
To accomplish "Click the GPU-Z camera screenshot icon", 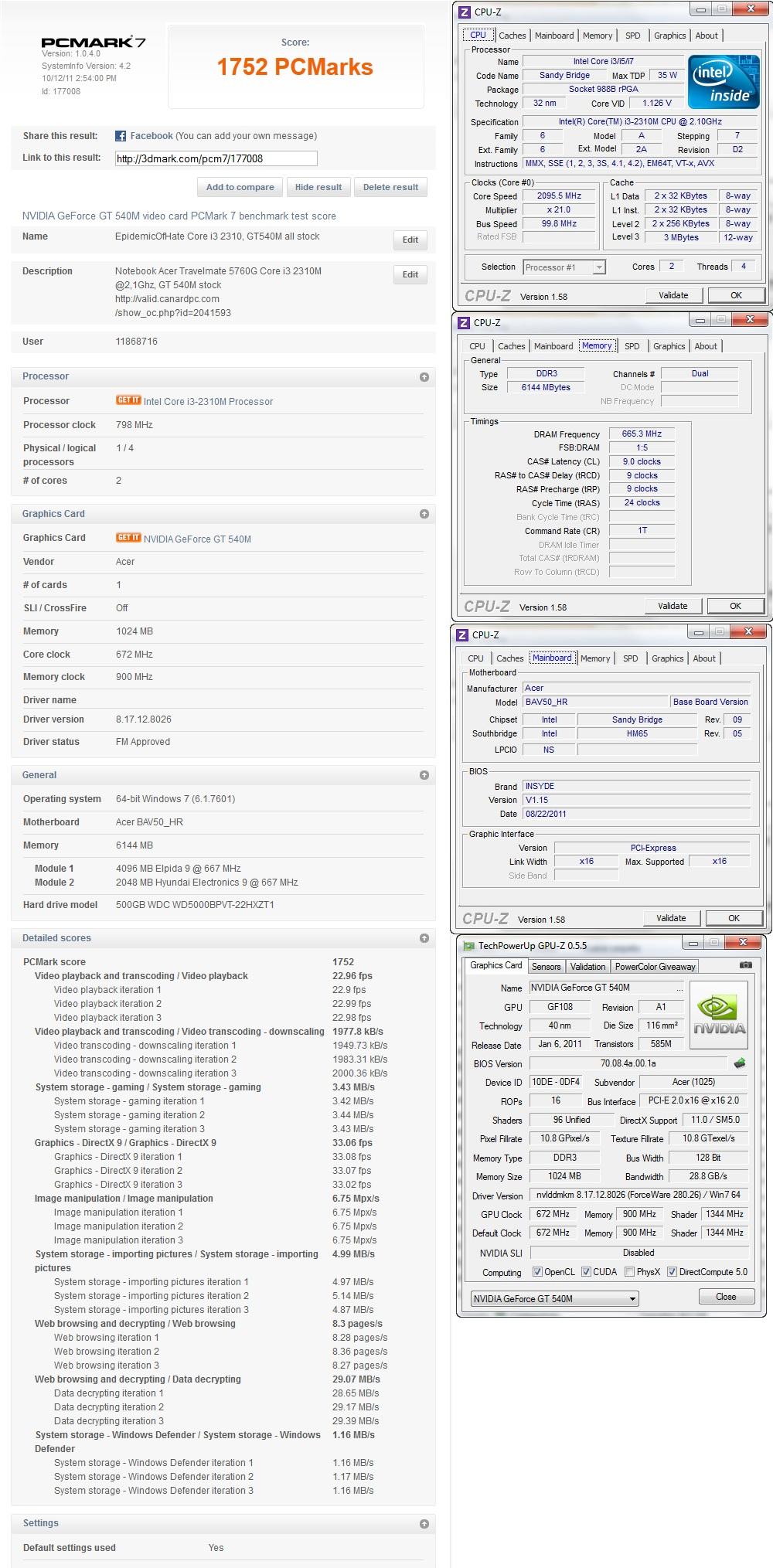I will (745, 964).
